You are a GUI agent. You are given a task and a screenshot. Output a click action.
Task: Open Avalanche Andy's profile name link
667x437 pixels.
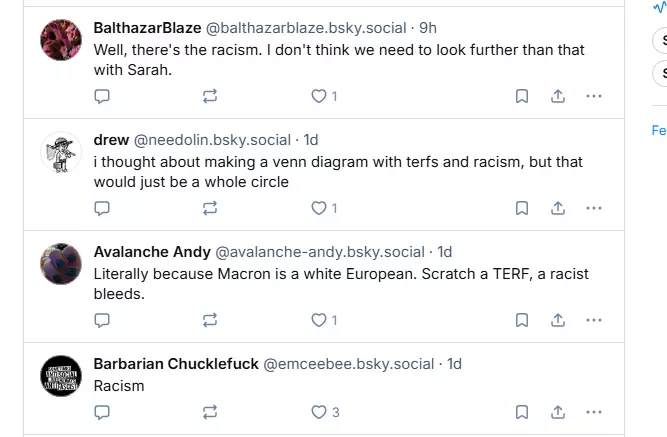[x=152, y=252]
